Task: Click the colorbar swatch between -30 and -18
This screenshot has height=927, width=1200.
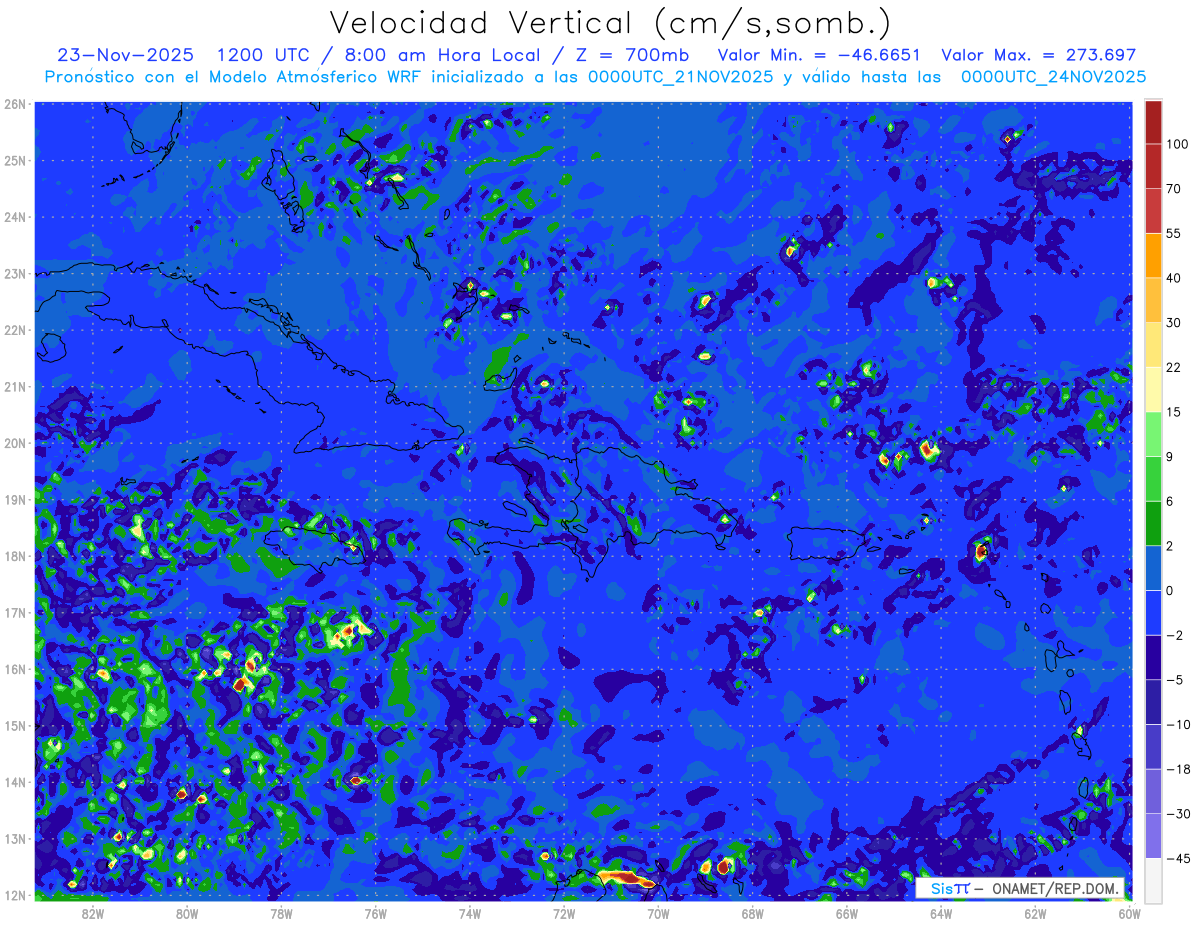Action: [x=1153, y=791]
